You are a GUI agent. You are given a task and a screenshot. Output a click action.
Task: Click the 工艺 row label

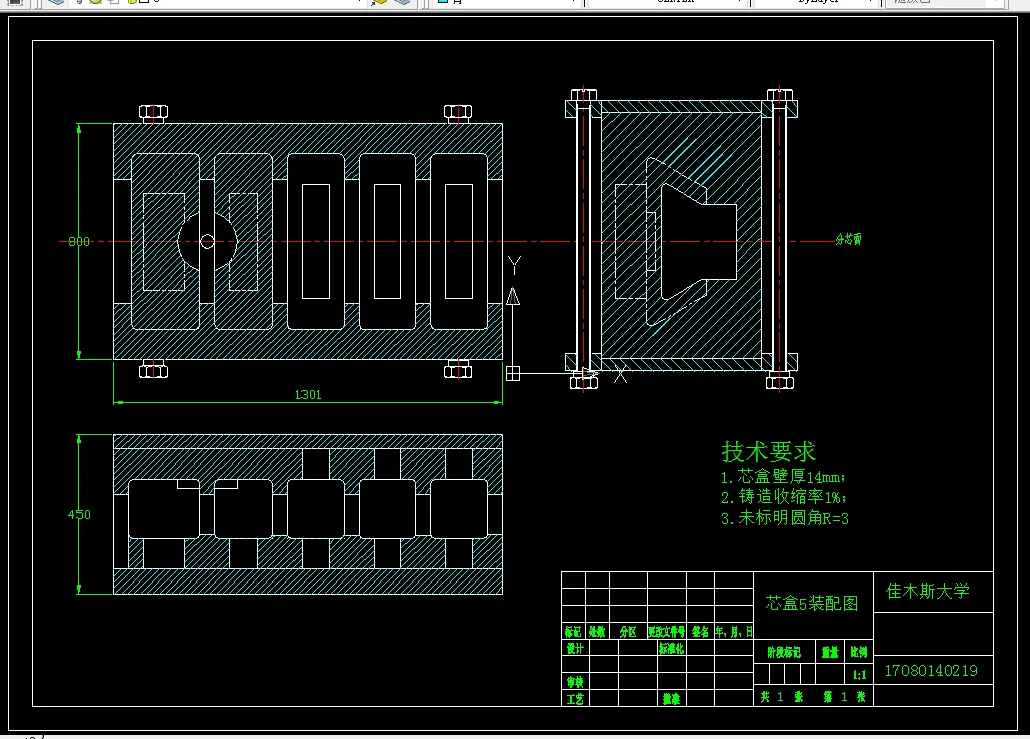click(x=575, y=699)
